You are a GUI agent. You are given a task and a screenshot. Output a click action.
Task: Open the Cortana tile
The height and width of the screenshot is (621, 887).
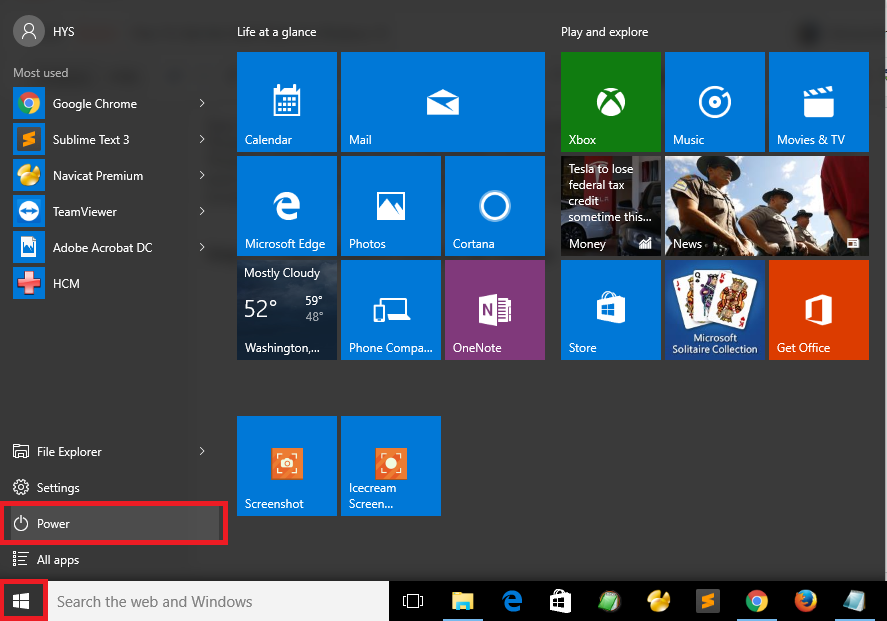point(495,206)
